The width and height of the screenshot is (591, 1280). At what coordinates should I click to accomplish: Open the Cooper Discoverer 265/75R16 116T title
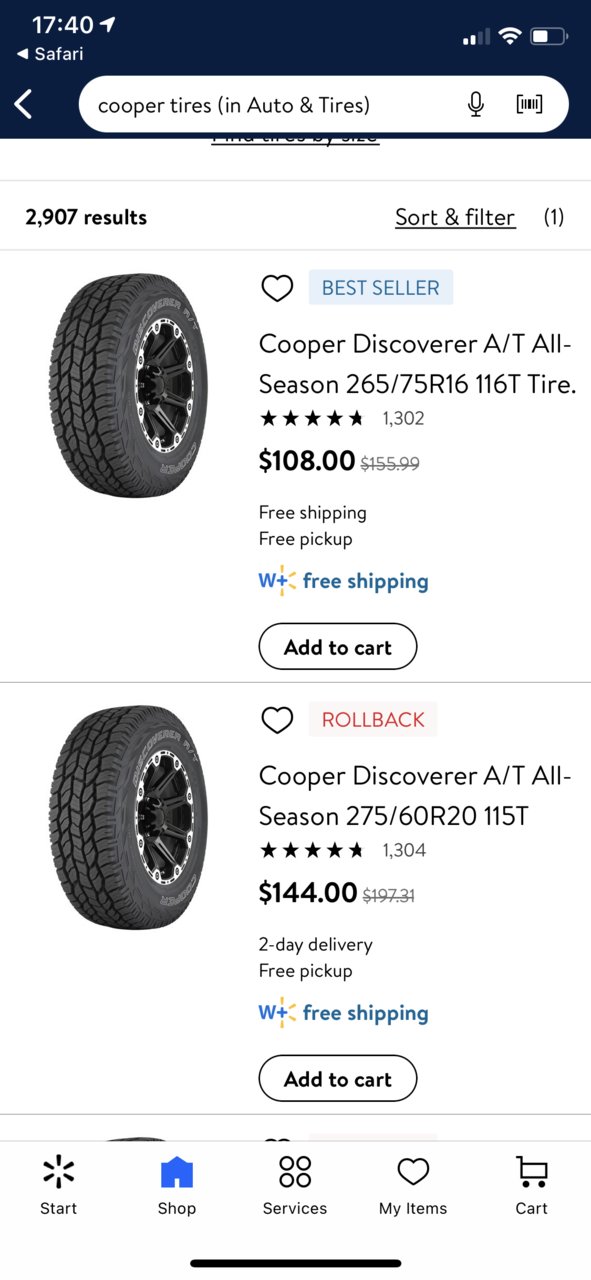pyautogui.click(x=418, y=364)
